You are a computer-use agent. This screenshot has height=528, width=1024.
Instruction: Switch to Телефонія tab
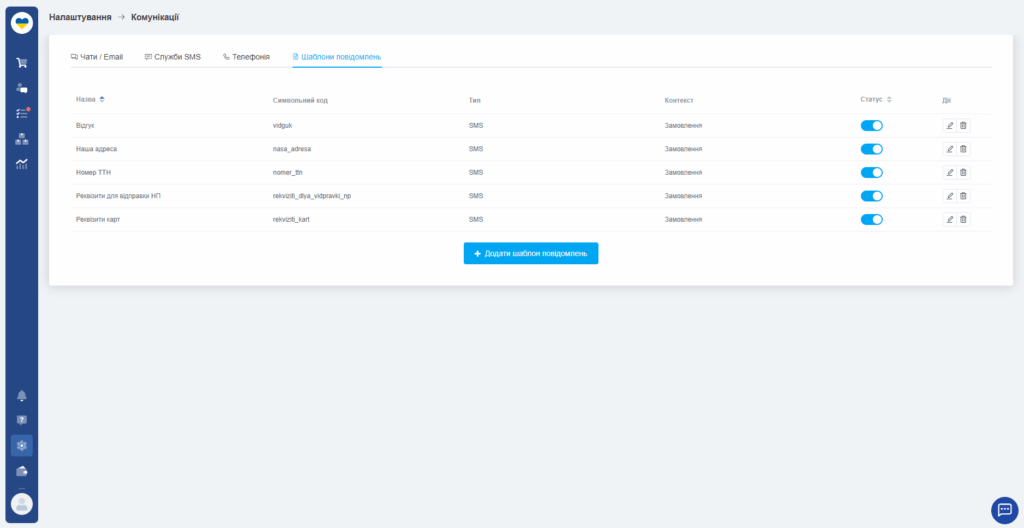[x=246, y=57]
